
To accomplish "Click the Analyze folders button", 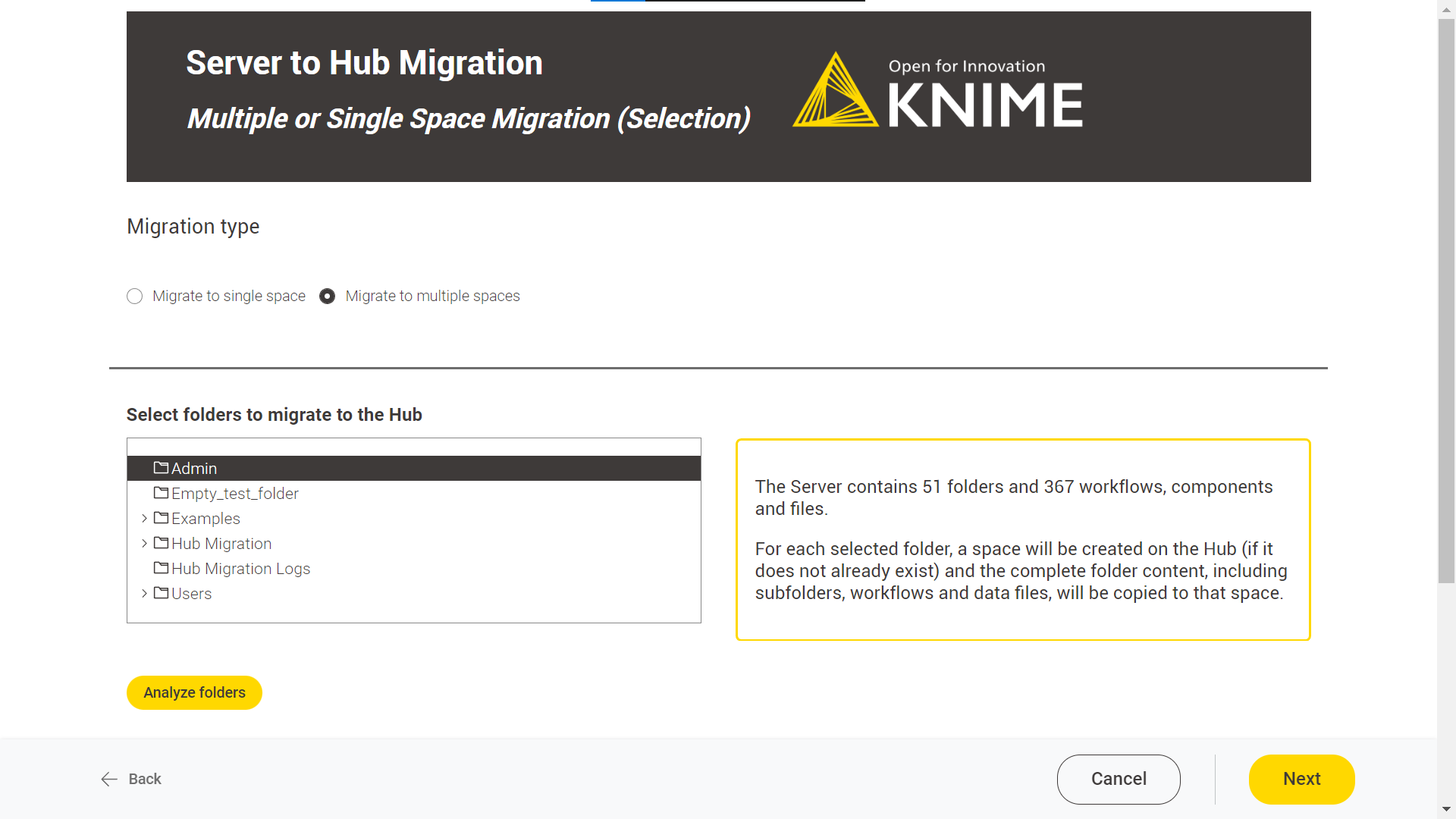I will tap(195, 692).
